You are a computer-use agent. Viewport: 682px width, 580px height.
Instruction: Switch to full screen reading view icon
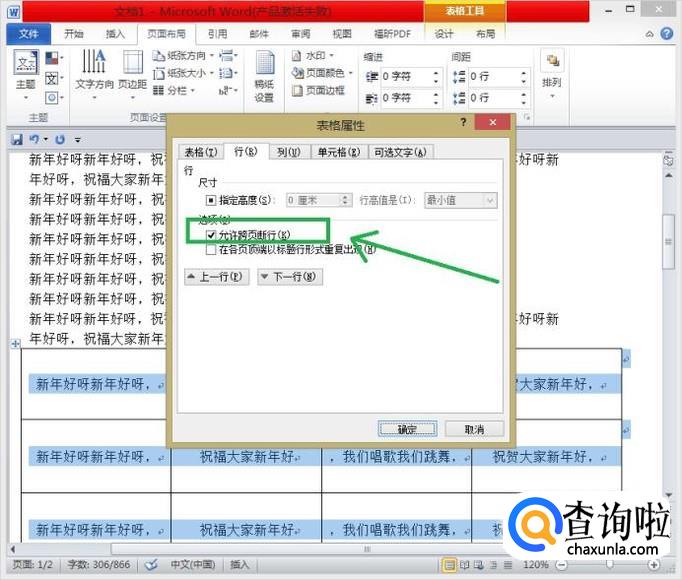coord(465,565)
